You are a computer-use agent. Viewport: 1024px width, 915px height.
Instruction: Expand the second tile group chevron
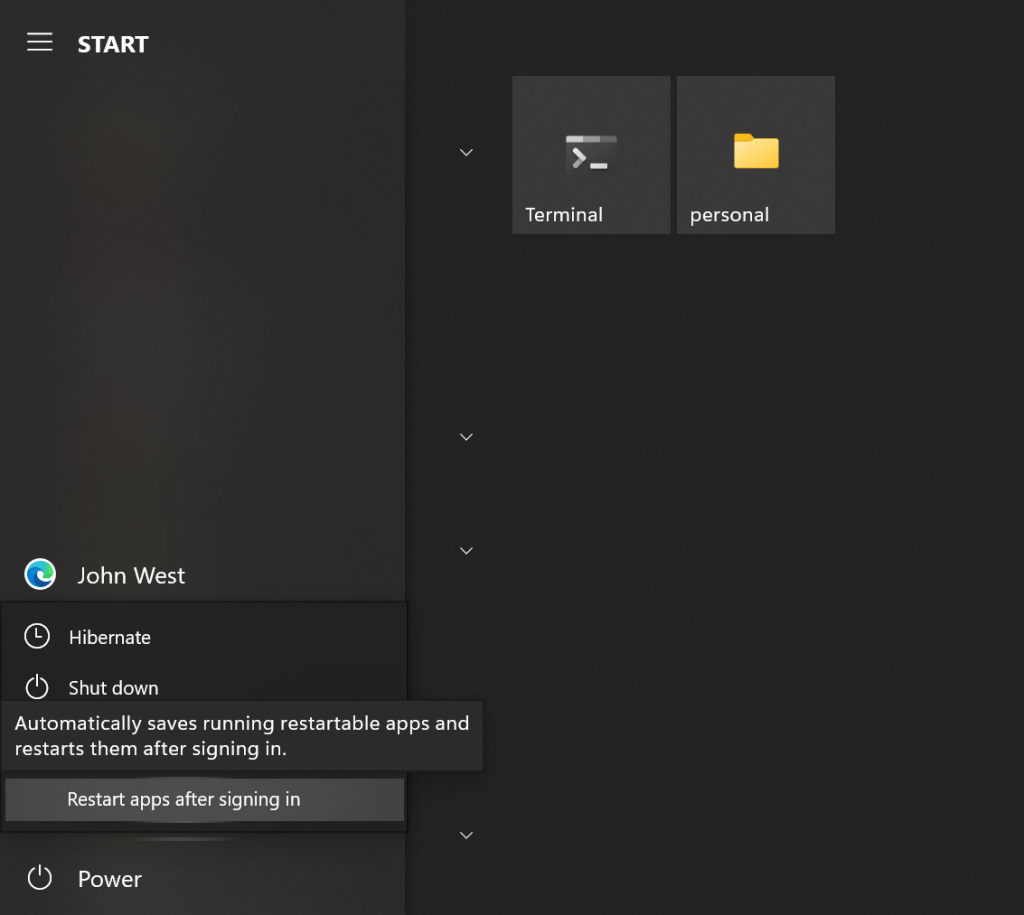pyautogui.click(x=466, y=437)
